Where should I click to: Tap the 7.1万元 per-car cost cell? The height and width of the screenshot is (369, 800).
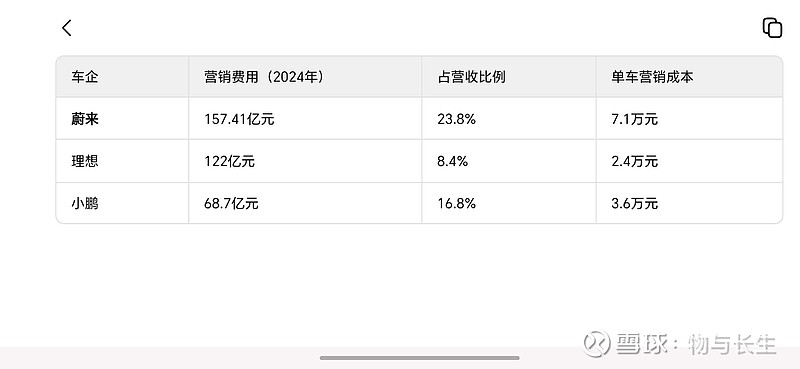coord(635,119)
